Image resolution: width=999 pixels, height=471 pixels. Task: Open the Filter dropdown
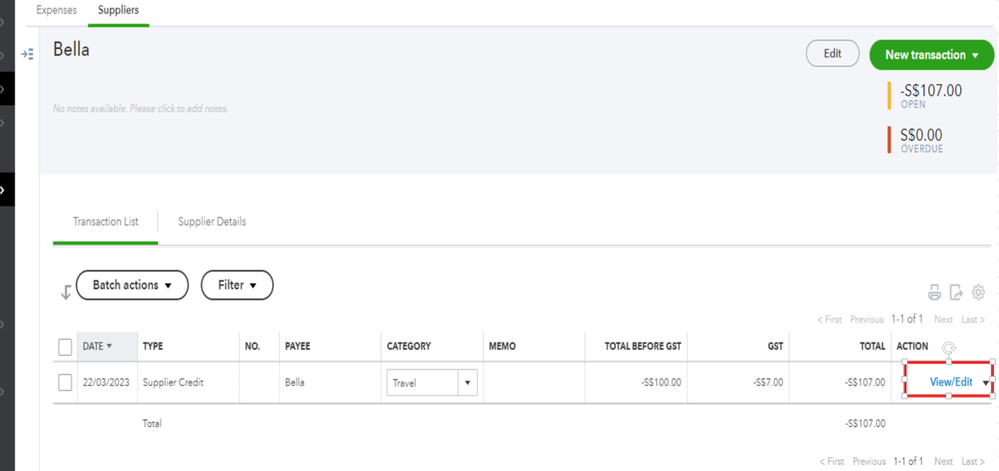pos(237,285)
